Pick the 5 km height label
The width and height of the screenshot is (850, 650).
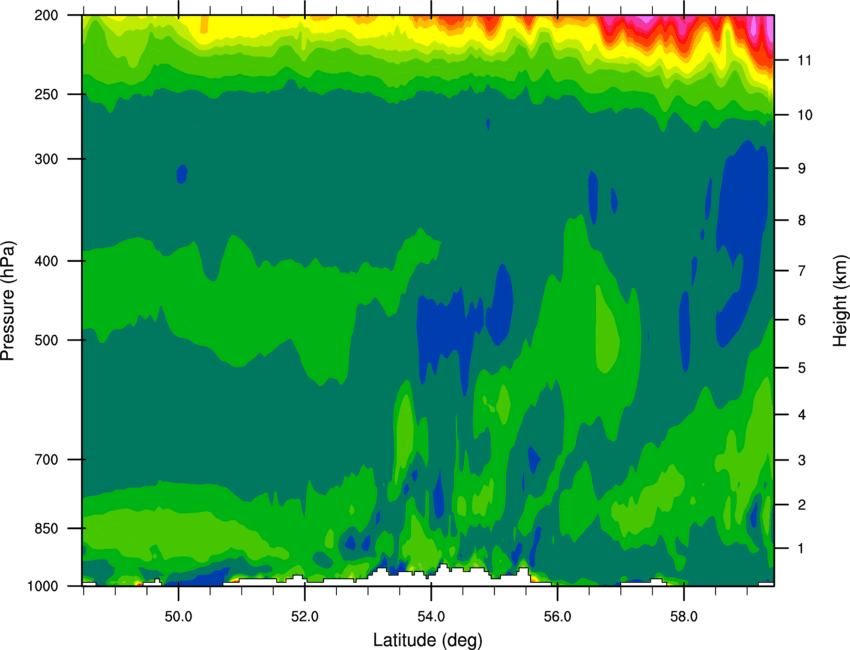(x=802, y=368)
